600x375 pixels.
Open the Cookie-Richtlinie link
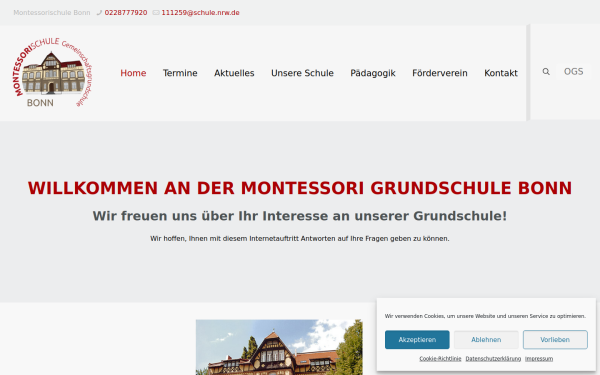coord(440,359)
